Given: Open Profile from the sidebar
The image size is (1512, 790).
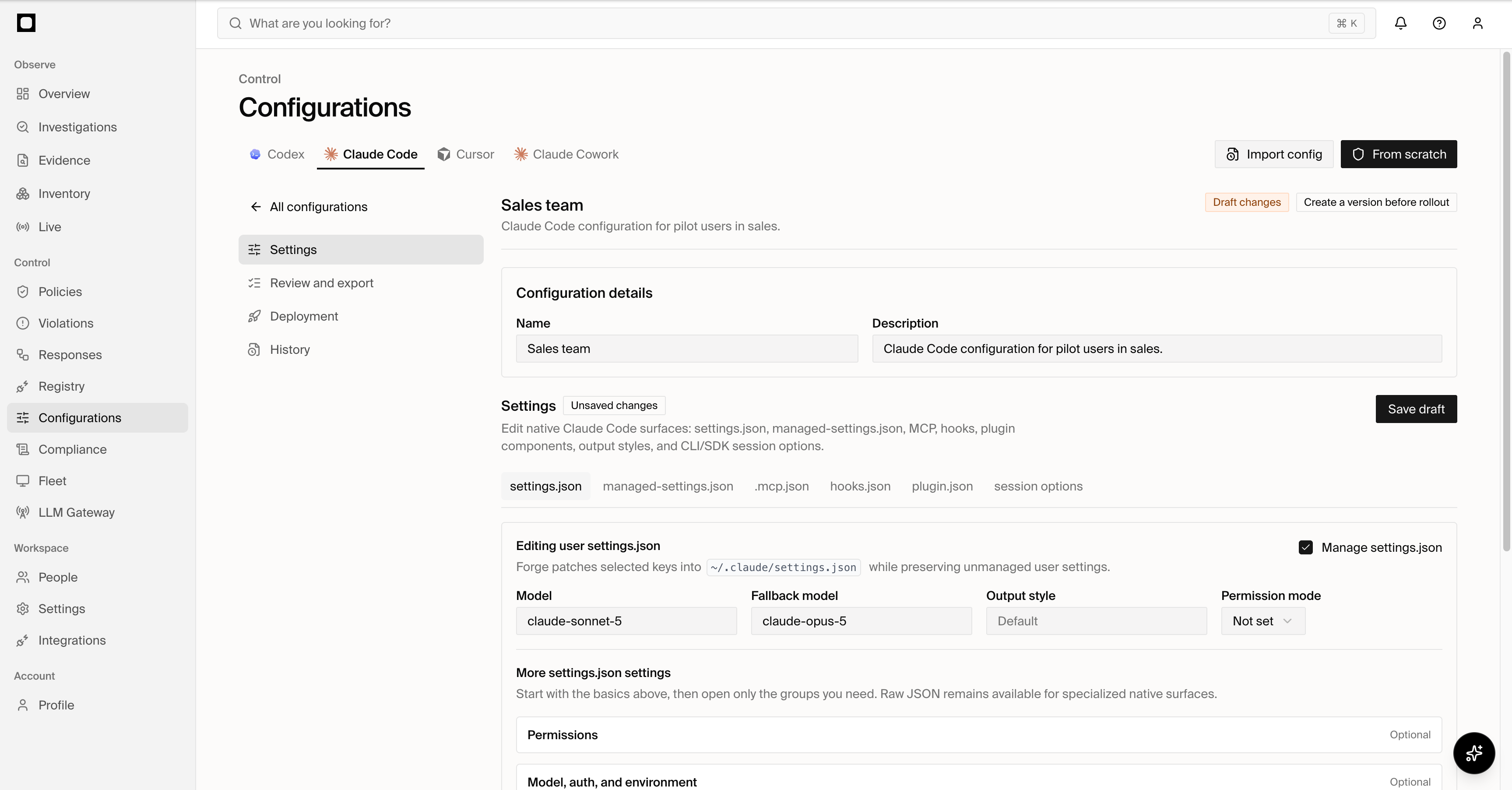Looking at the screenshot, I should (98, 705).
